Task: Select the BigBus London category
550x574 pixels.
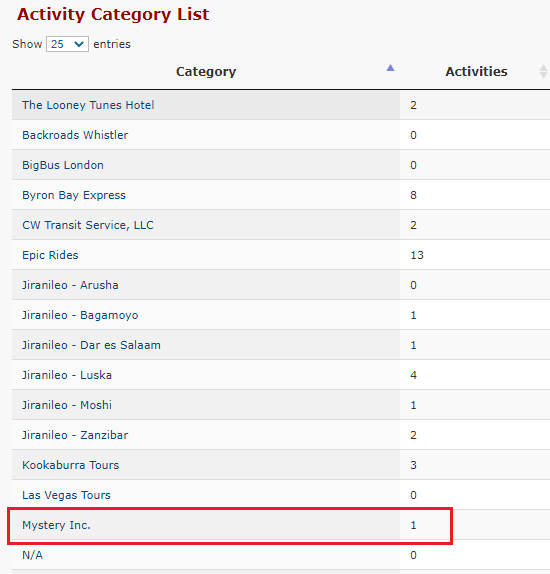Action: [x=63, y=165]
